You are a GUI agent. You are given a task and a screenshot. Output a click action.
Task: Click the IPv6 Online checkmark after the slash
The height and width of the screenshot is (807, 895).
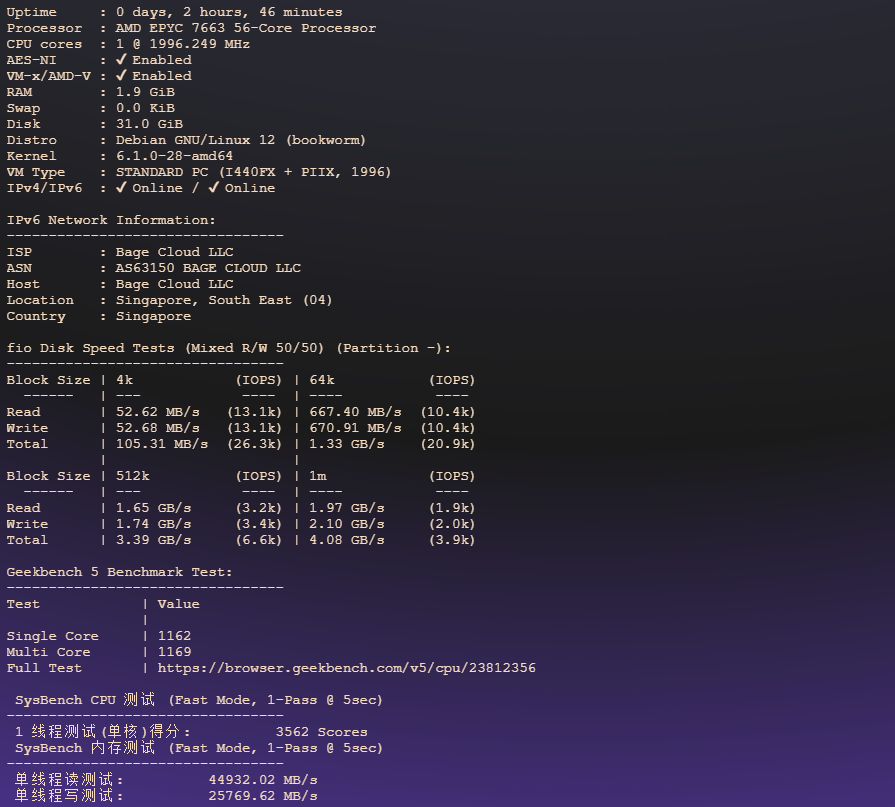tap(213, 188)
